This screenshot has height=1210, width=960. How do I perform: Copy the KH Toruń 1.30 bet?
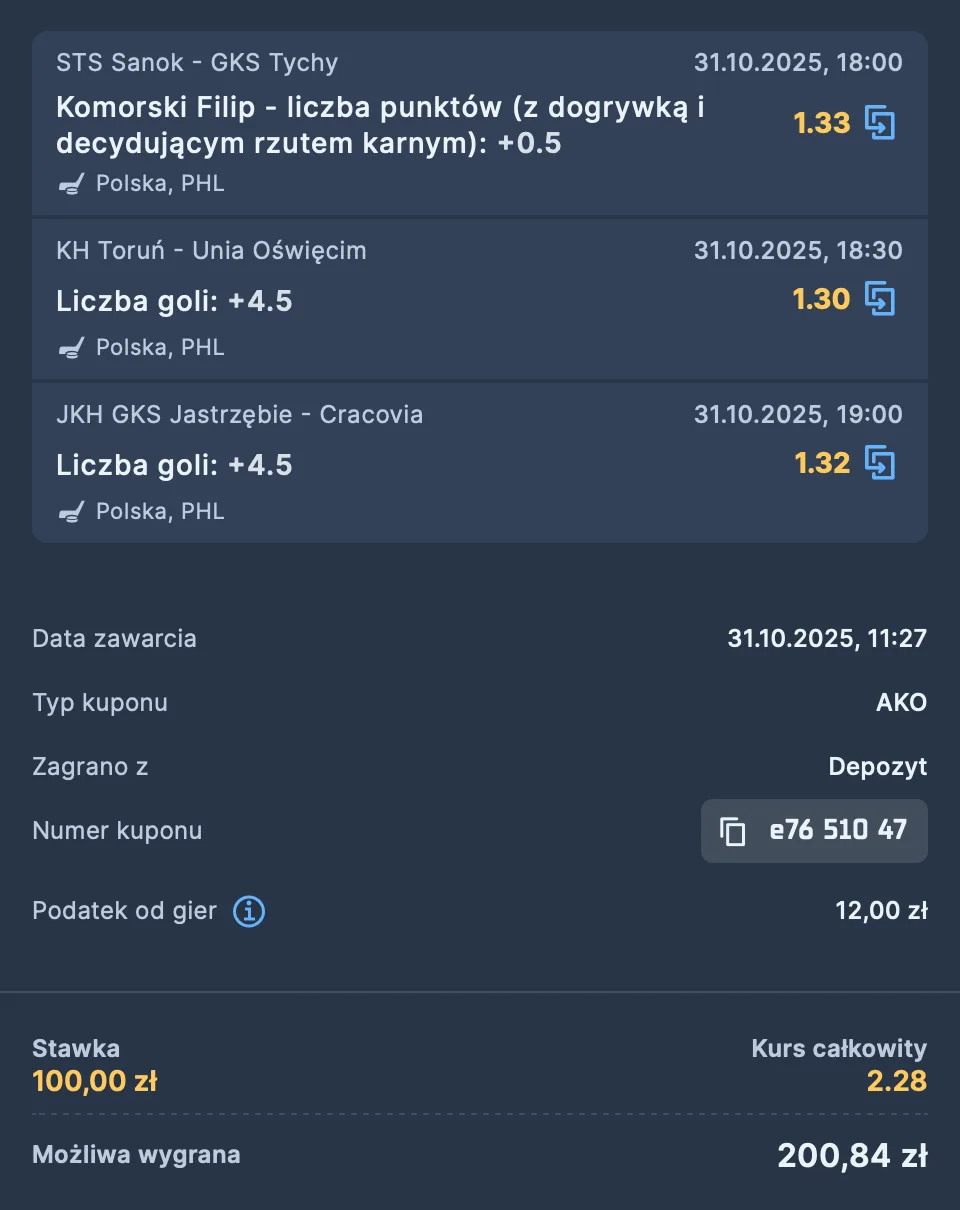[879, 299]
